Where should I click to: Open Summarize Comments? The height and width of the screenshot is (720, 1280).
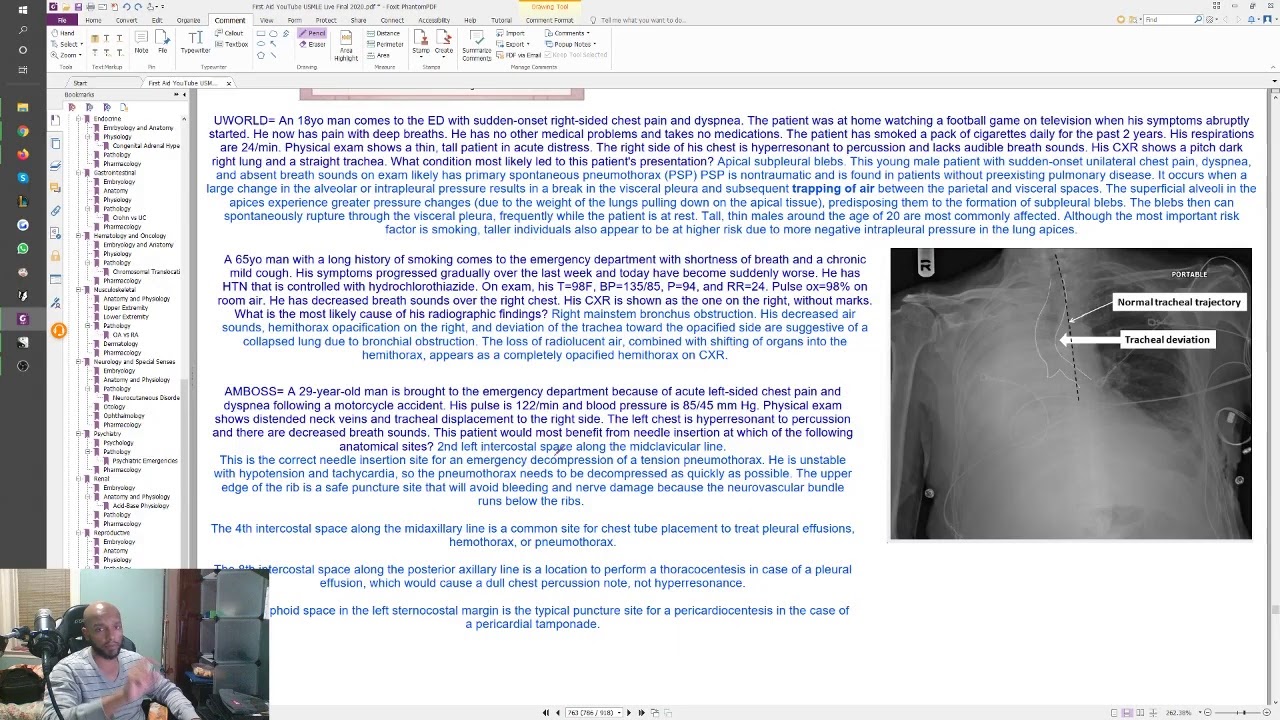pyautogui.click(x=477, y=46)
